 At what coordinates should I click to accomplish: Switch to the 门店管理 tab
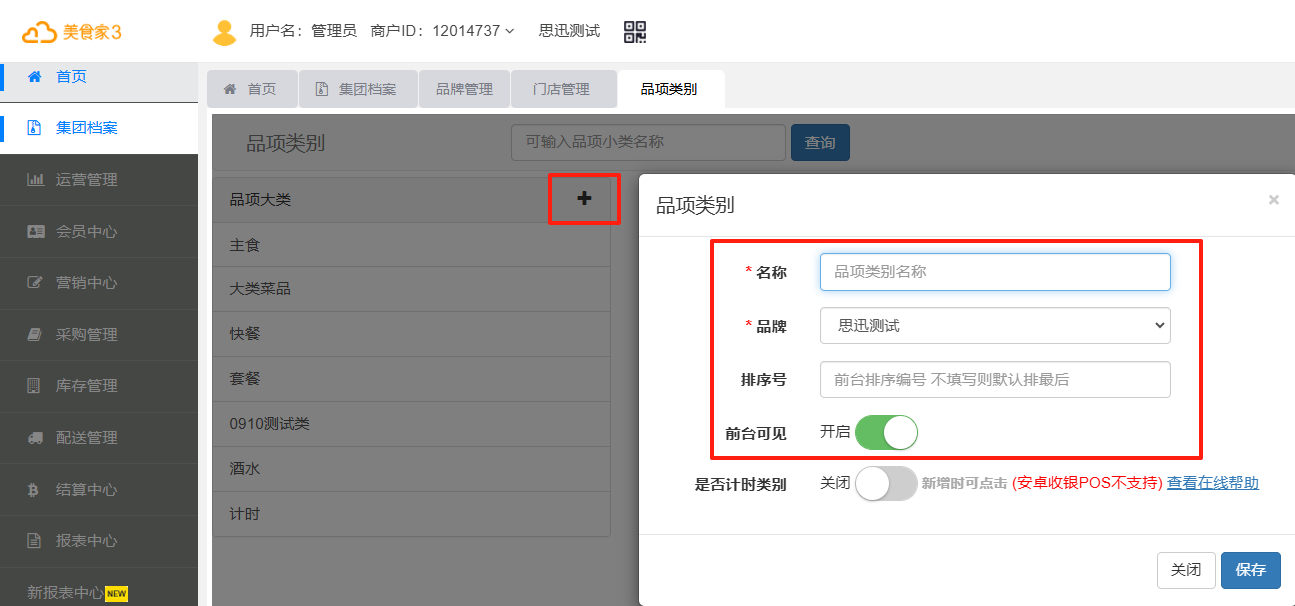tap(561, 89)
